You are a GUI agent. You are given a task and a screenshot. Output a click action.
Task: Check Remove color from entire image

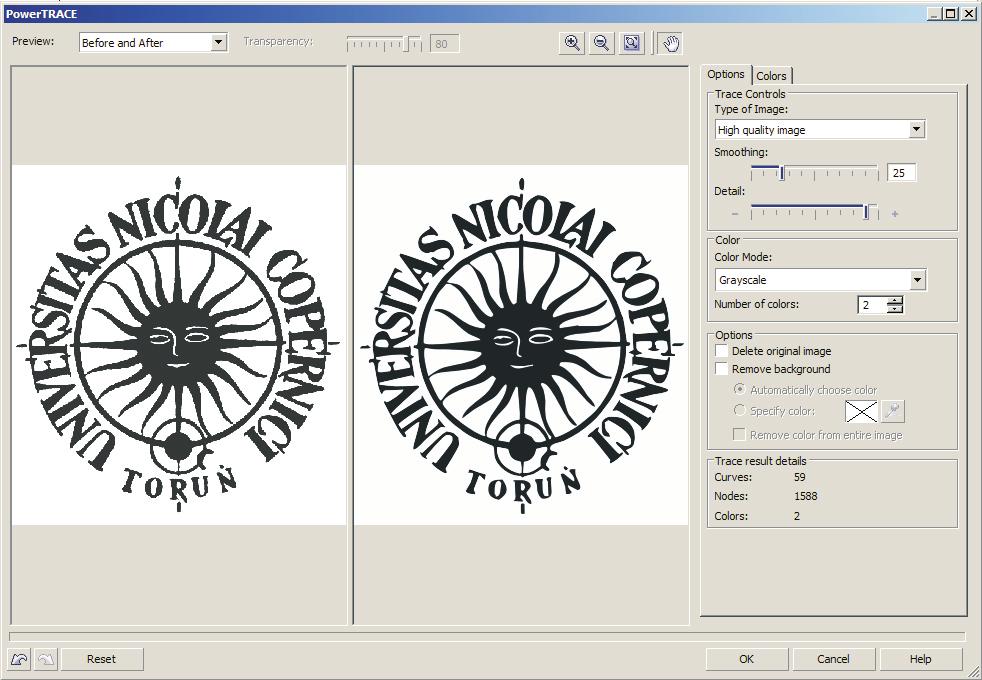pos(740,435)
